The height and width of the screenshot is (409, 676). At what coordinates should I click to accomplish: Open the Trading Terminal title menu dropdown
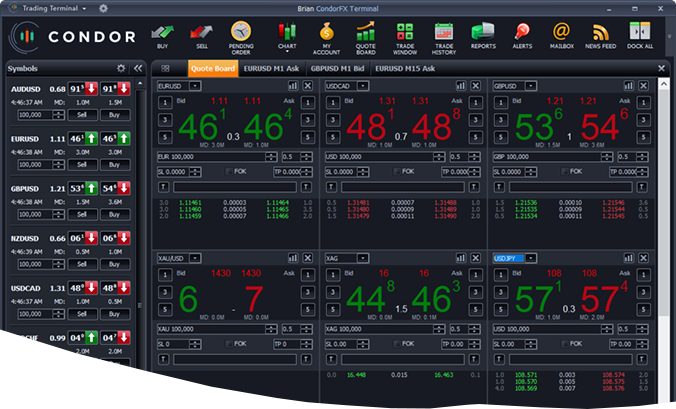(x=84, y=9)
